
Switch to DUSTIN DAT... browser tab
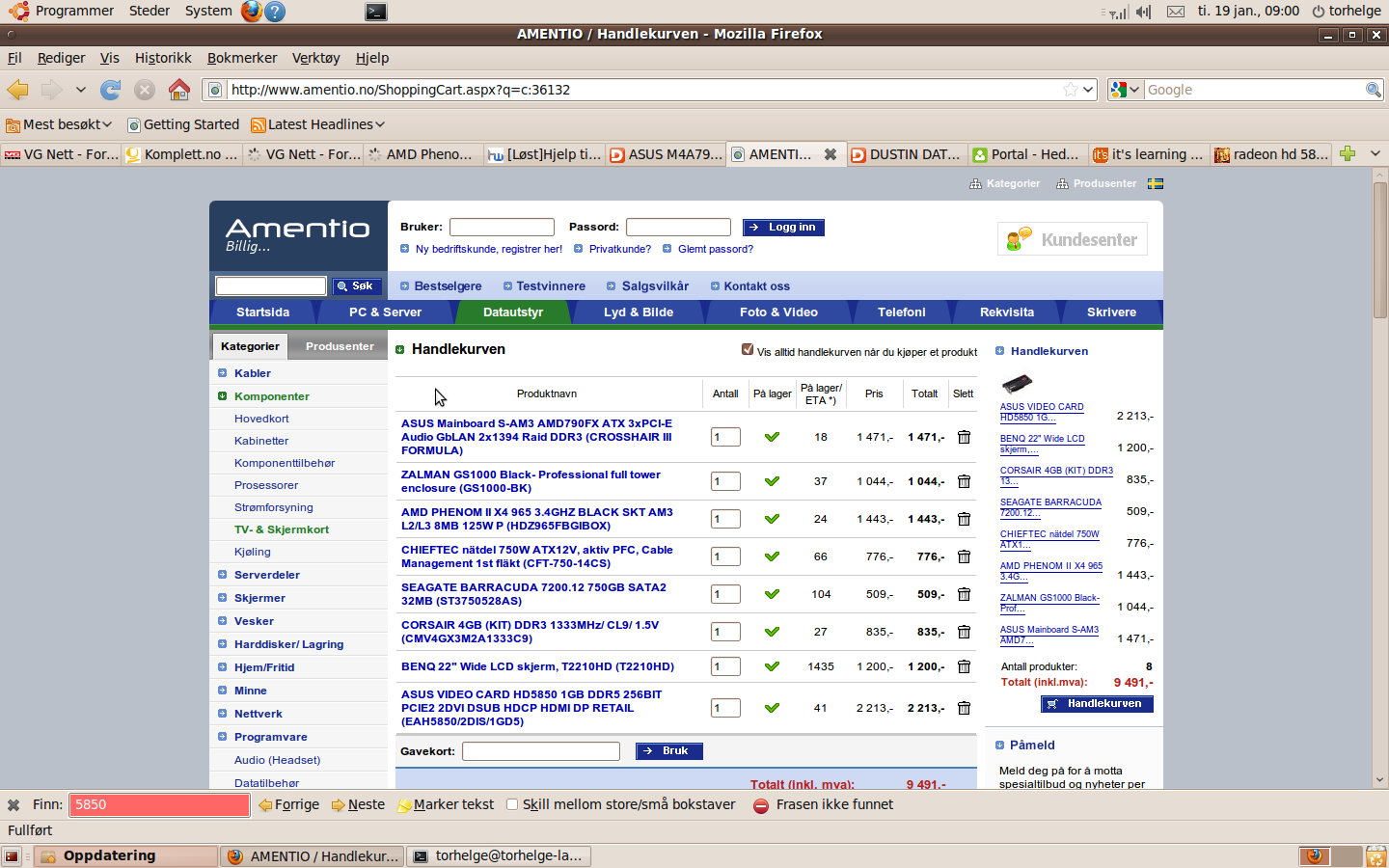coord(907,154)
